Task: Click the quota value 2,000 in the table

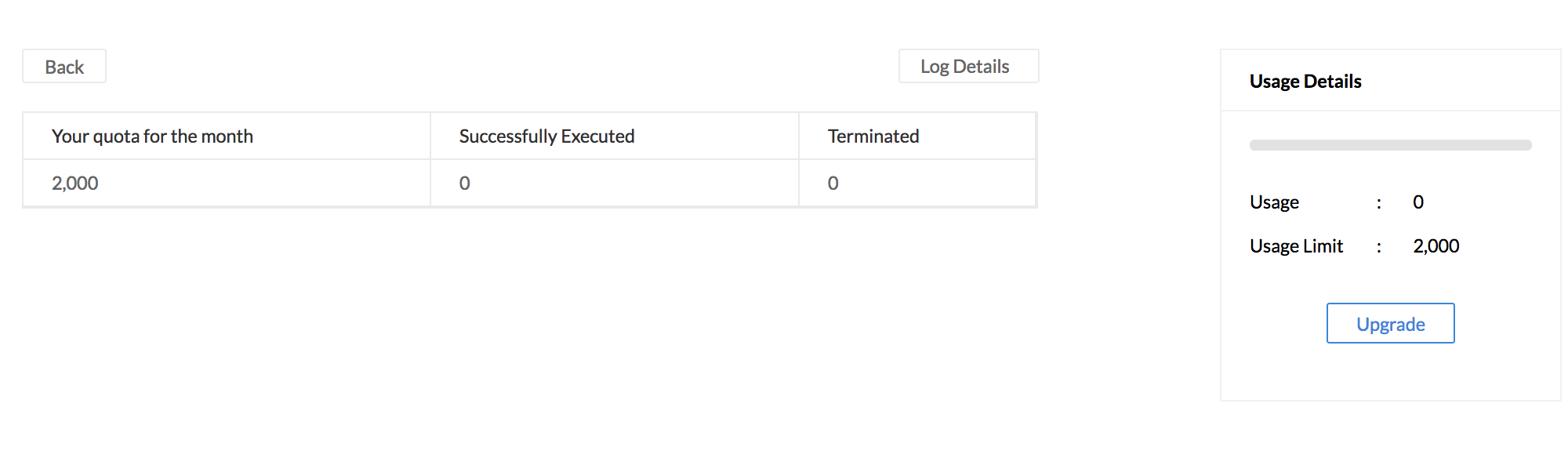Action: (74, 183)
